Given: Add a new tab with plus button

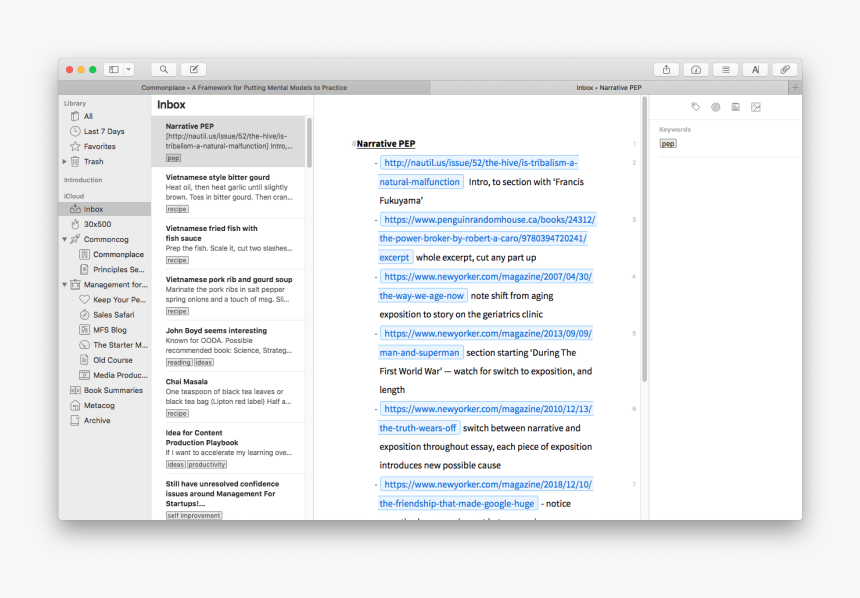Looking at the screenshot, I should 795,87.
